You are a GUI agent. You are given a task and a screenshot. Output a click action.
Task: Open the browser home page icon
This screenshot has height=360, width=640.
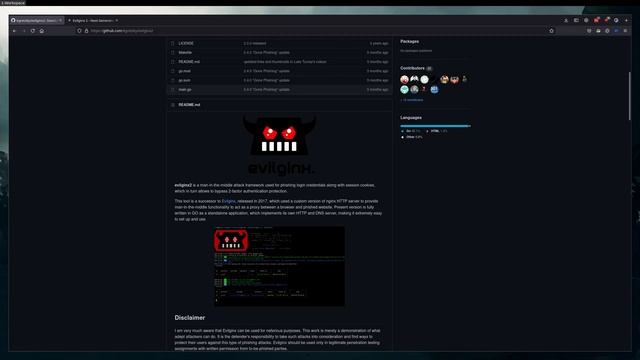tap(42, 31)
